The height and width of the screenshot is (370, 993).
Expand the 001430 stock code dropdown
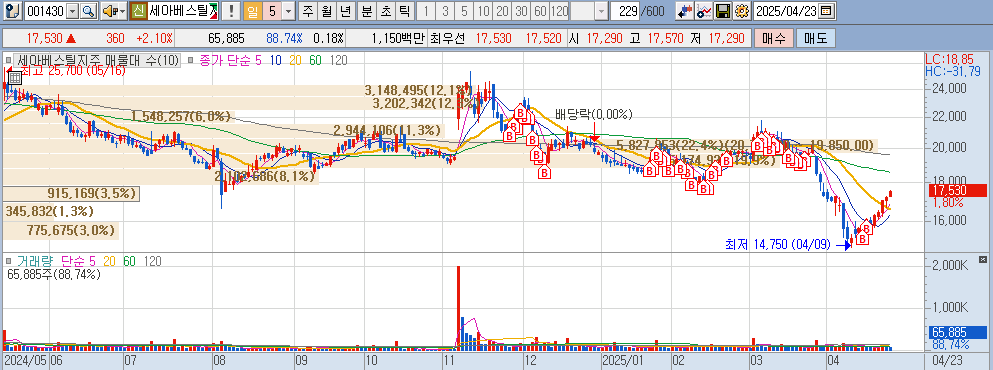[x=73, y=11]
